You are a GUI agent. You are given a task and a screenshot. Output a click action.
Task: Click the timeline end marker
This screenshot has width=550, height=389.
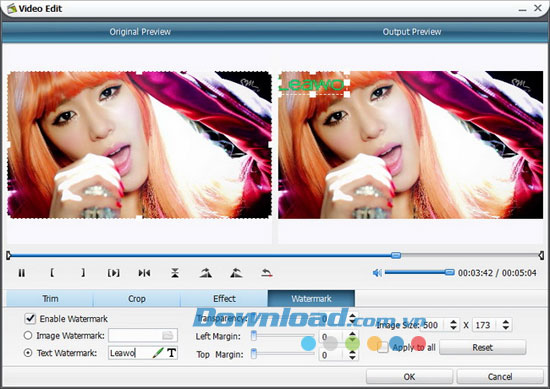pos(541,255)
